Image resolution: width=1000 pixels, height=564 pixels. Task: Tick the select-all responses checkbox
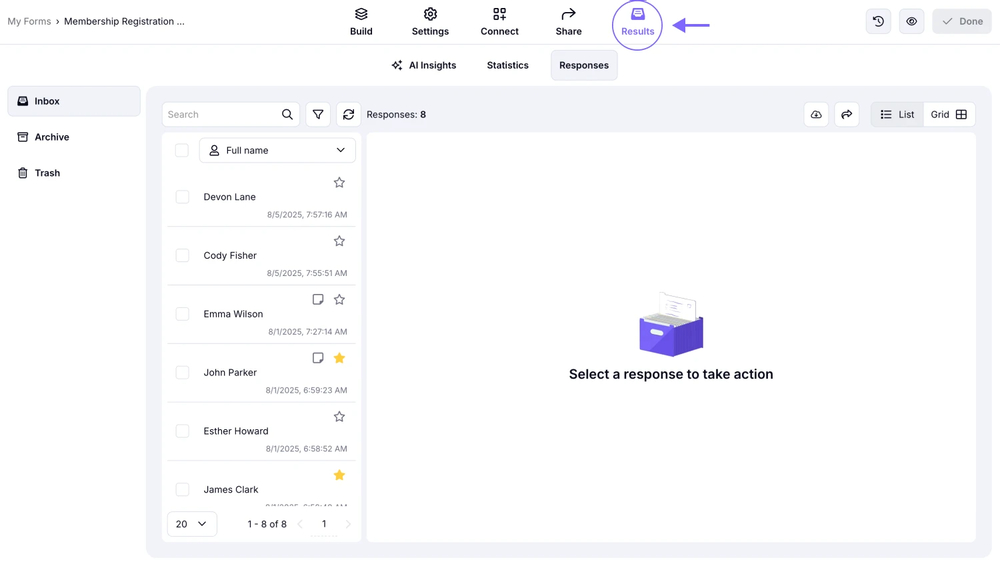[182, 150]
